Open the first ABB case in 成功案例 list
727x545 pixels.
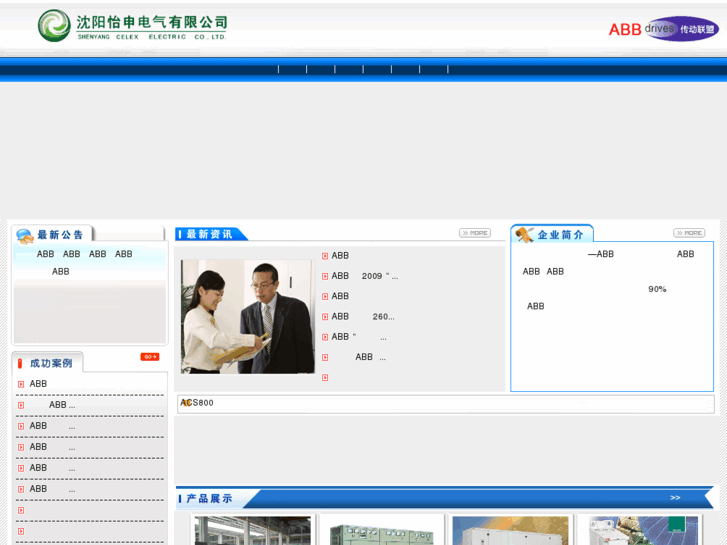[x=38, y=384]
